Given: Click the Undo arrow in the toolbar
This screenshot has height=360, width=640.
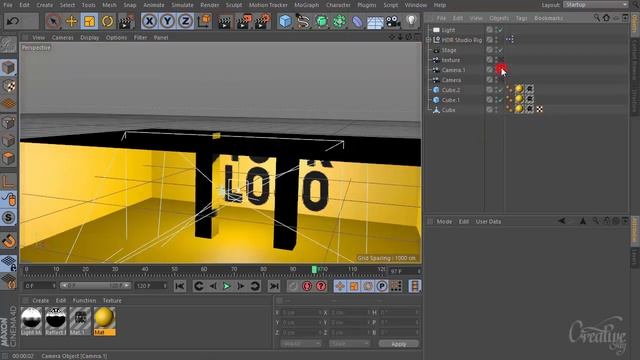Looking at the screenshot, I should [13, 21].
